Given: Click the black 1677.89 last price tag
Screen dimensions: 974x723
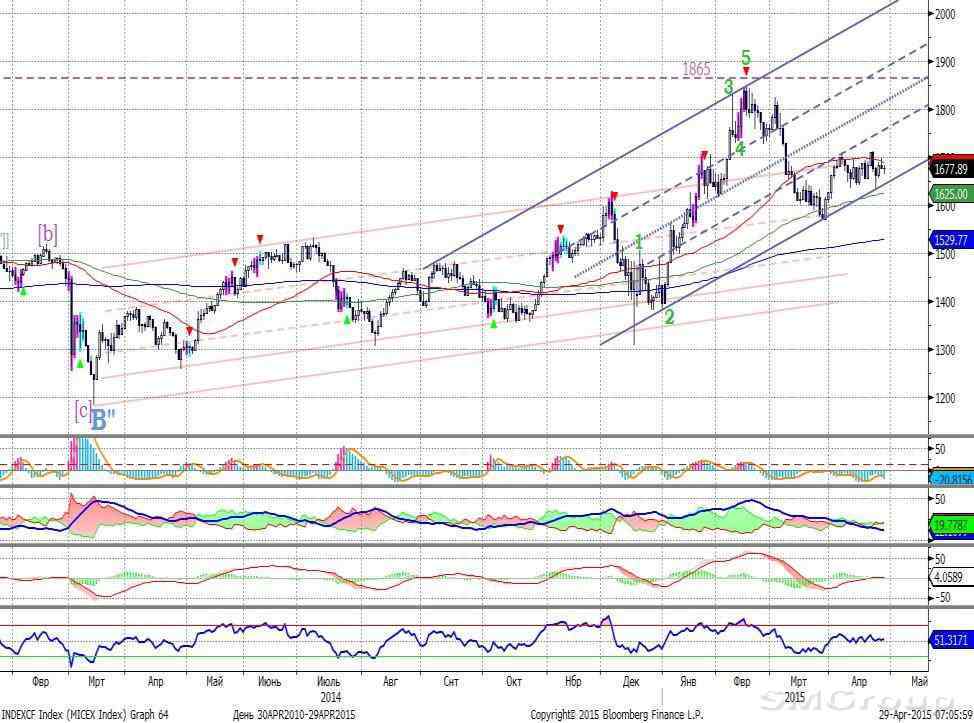Looking at the screenshot, I should click(x=951, y=169).
